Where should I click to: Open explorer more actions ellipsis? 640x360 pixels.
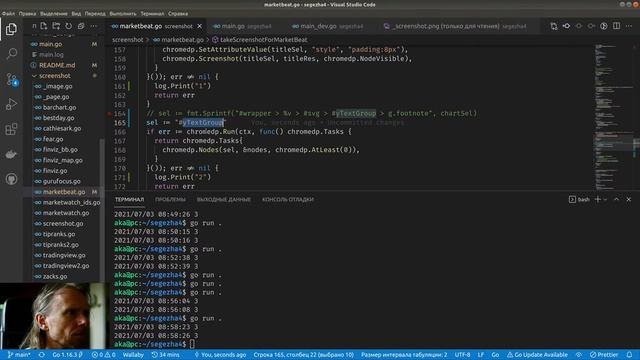point(93,26)
